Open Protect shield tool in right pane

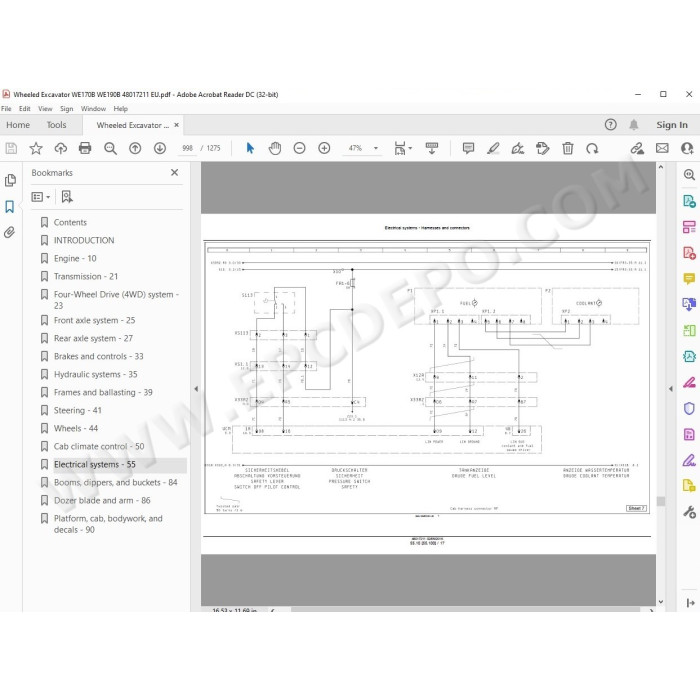pyautogui.click(x=689, y=408)
